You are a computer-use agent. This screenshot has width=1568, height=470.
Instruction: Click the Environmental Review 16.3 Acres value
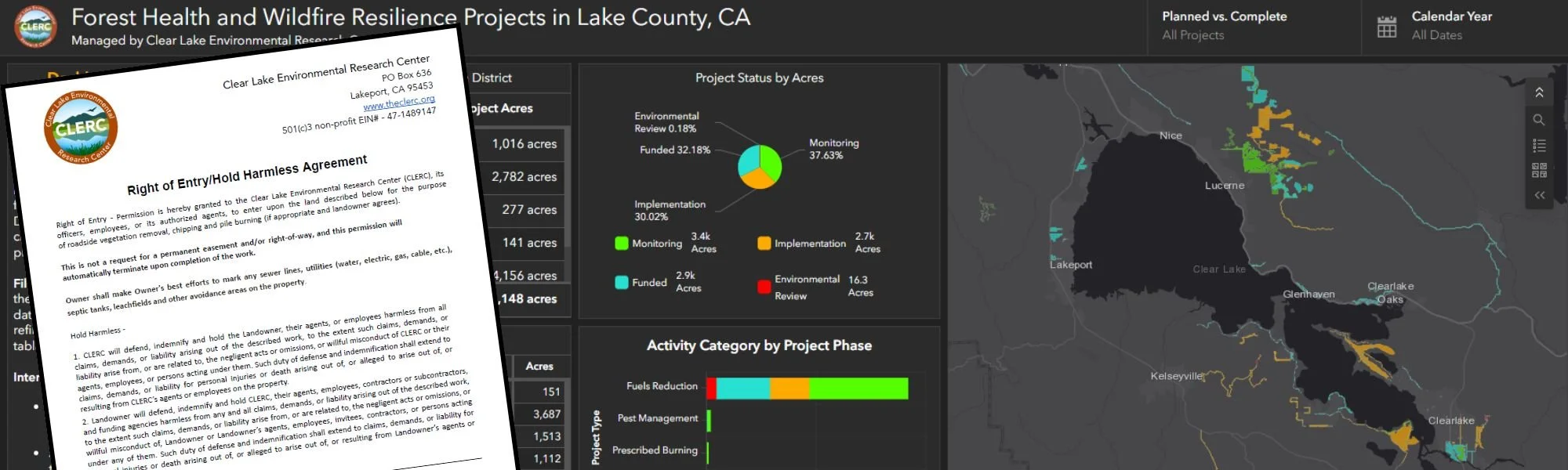pyautogui.click(x=860, y=286)
